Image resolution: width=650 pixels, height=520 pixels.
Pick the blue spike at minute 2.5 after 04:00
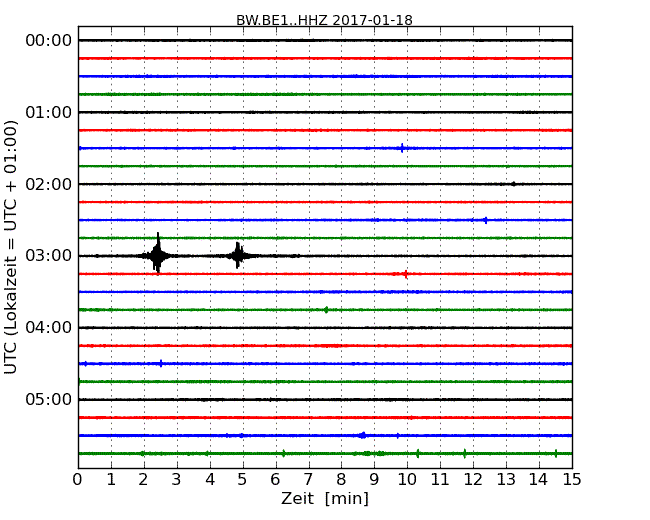click(161, 363)
